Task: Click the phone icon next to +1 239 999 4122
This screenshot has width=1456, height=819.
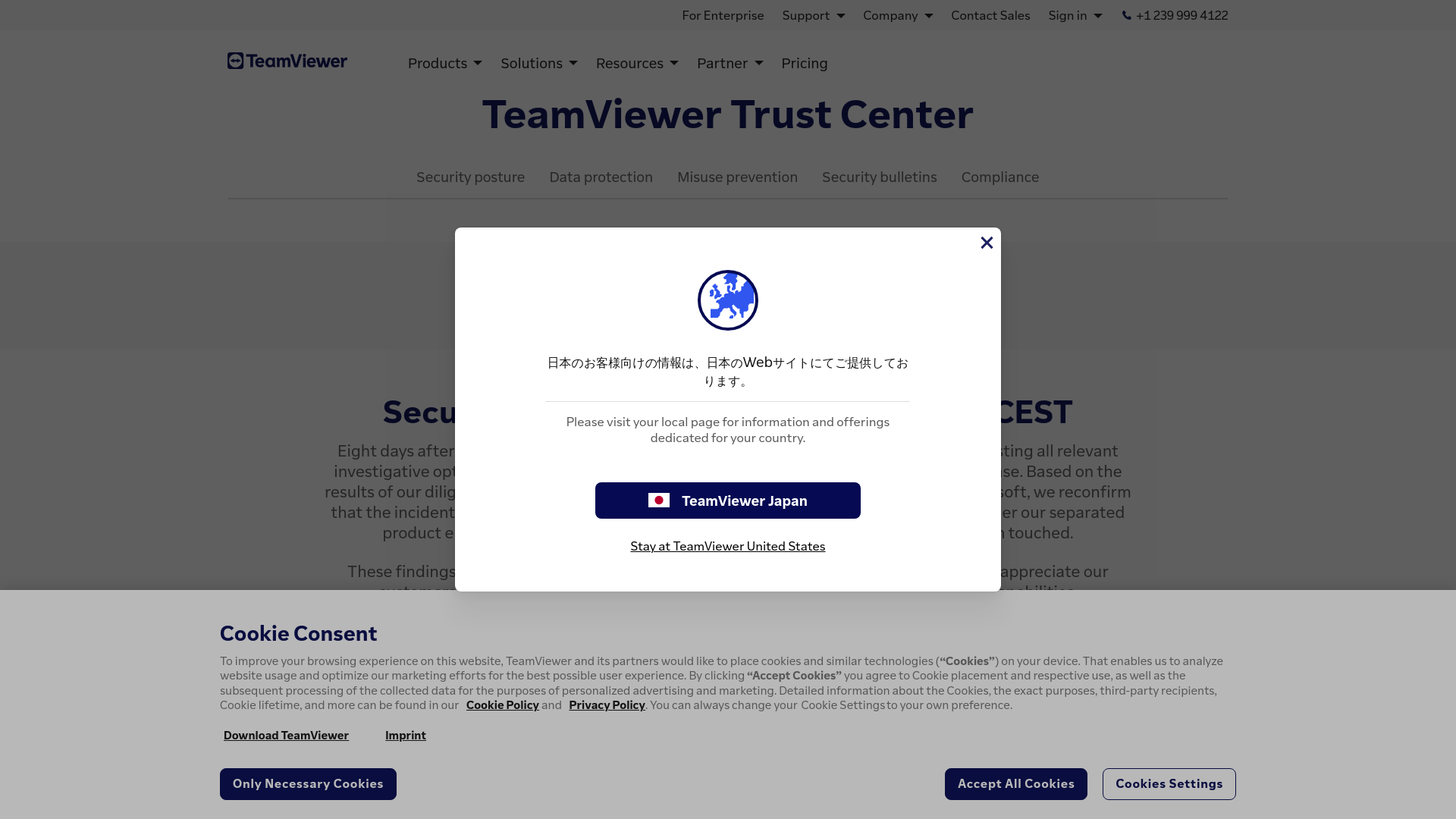Action: (x=1126, y=15)
